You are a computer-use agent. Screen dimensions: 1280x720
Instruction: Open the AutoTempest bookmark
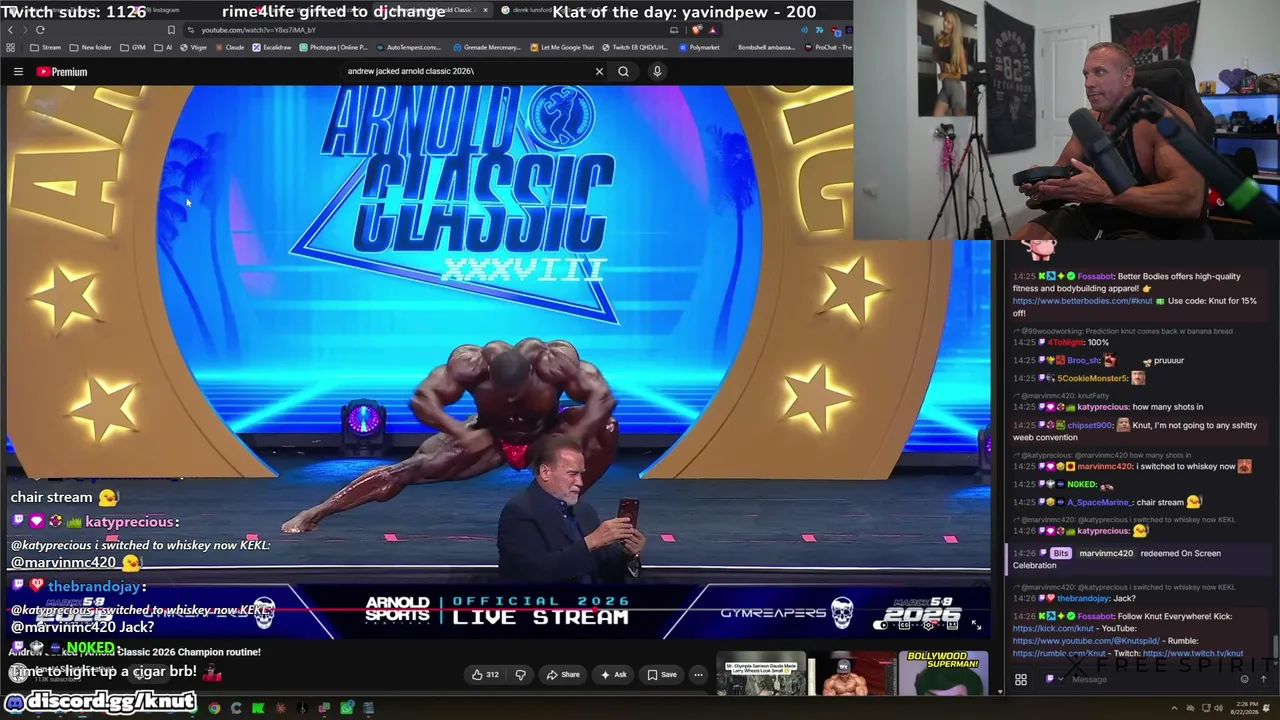[408, 47]
